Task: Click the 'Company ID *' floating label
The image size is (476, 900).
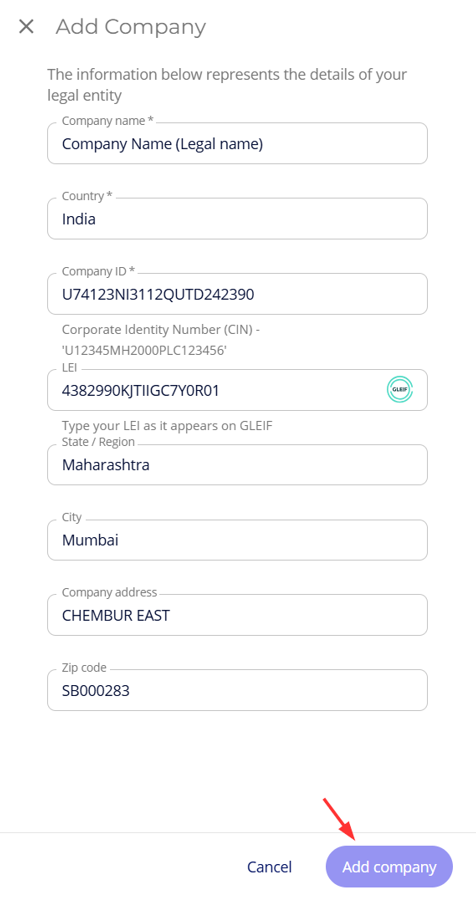Action: coord(98,271)
